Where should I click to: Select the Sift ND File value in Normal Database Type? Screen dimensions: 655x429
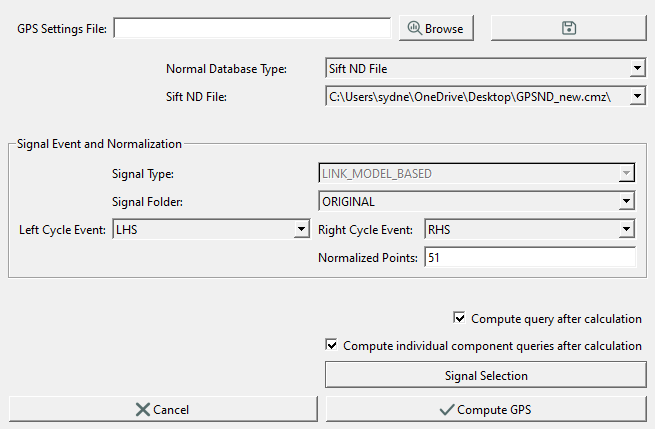358,69
